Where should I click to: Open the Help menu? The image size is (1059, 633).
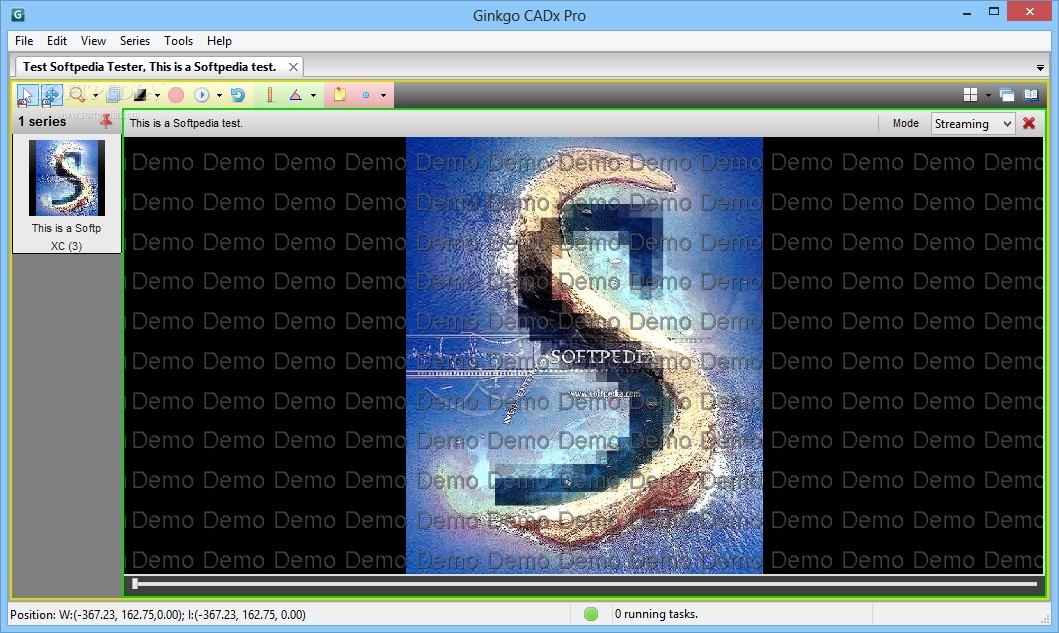click(219, 41)
